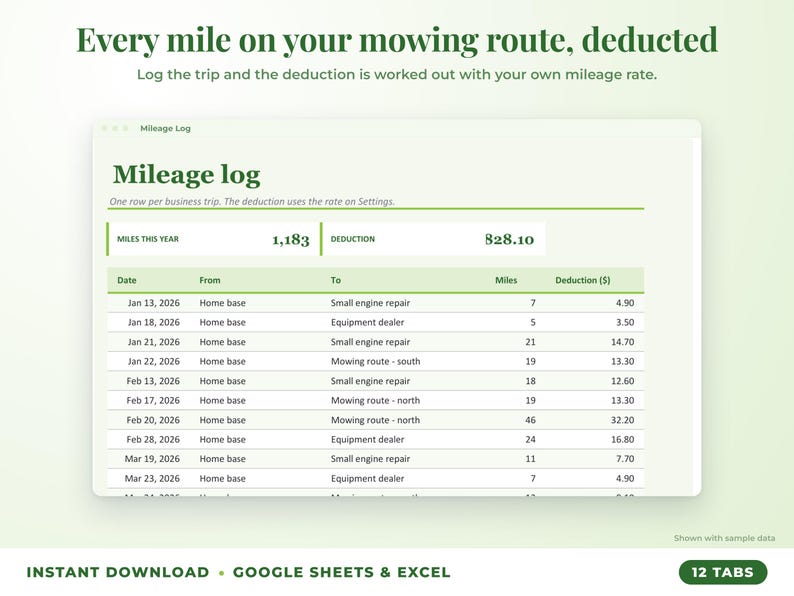Image resolution: width=794 pixels, height=596 pixels.
Task: Click Small engine repair in Mar 19 row
Action: click(370, 459)
